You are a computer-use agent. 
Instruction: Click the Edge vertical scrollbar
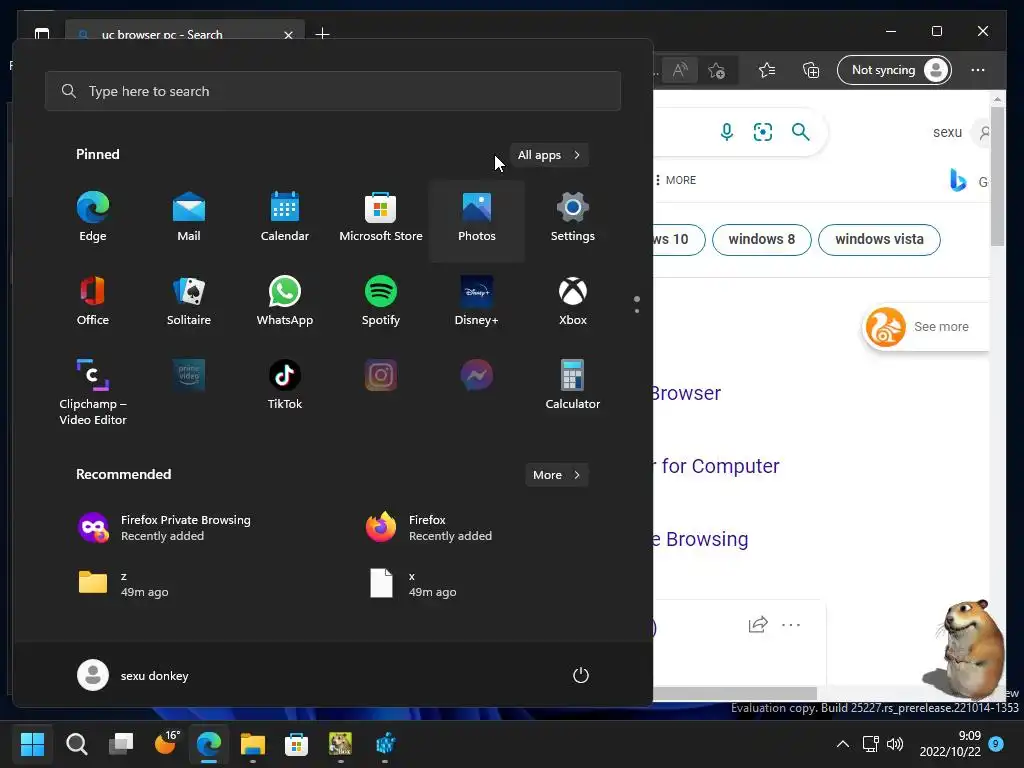coord(997,176)
